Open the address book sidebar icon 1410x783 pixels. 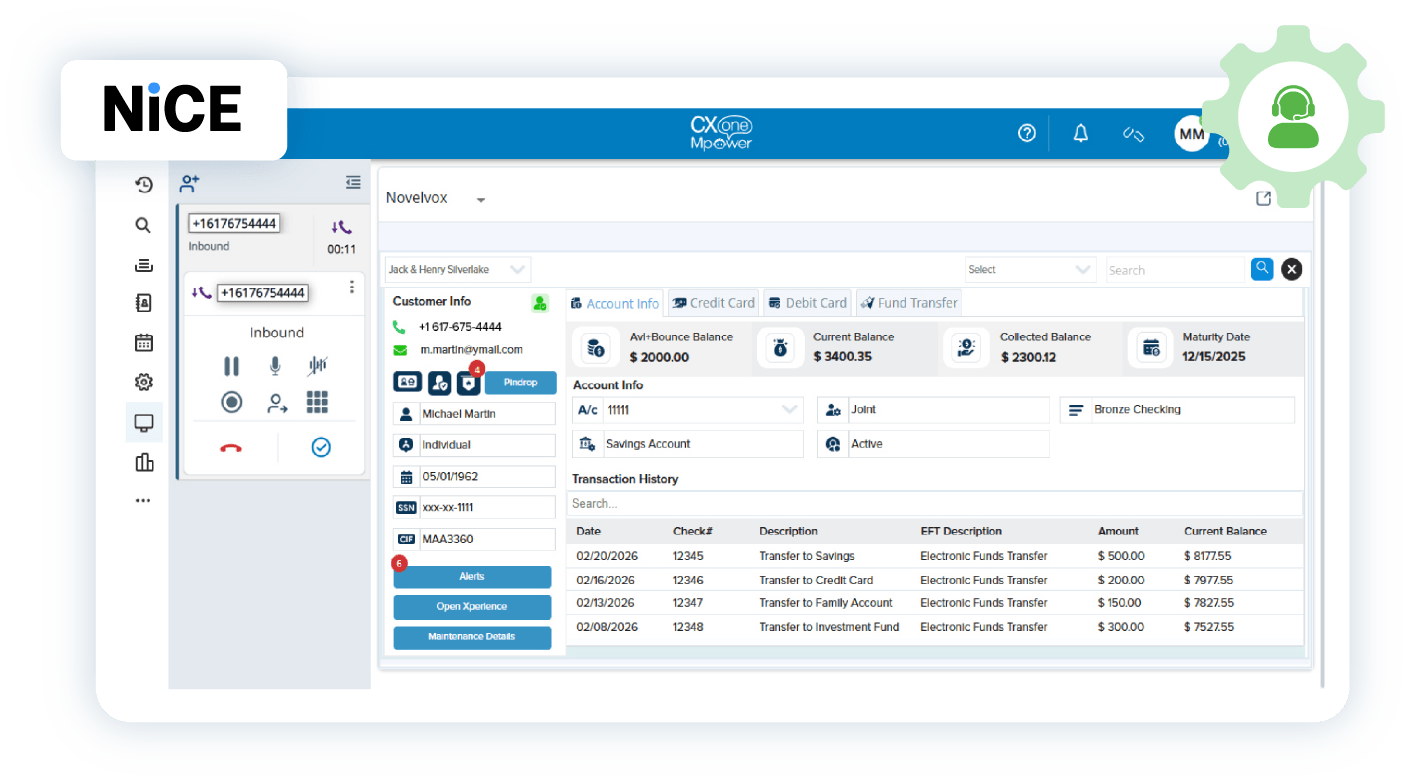point(144,302)
